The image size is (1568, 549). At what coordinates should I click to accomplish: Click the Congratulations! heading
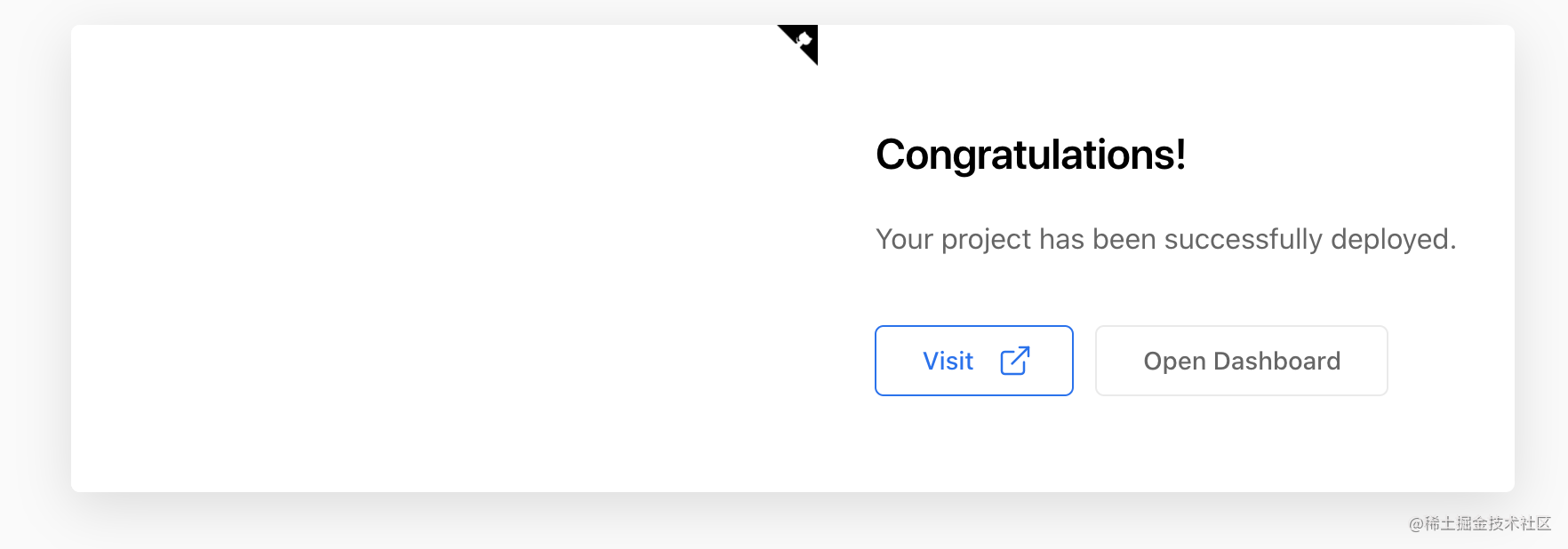click(1030, 155)
